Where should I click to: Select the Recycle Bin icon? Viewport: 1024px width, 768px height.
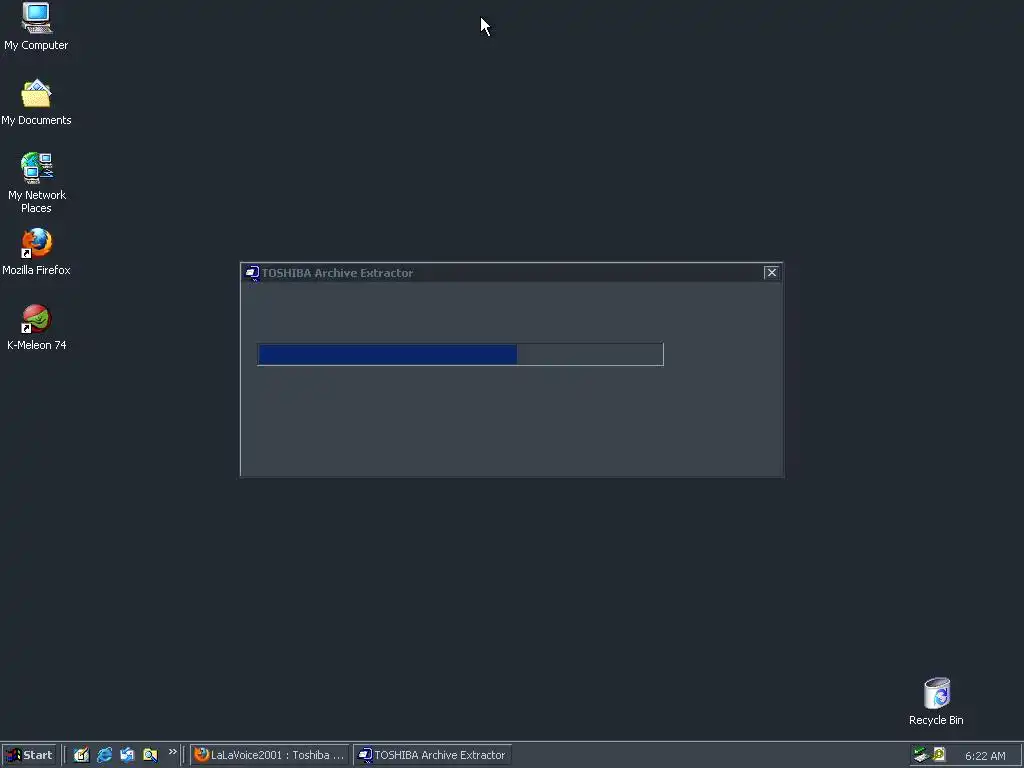[x=936, y=693]
